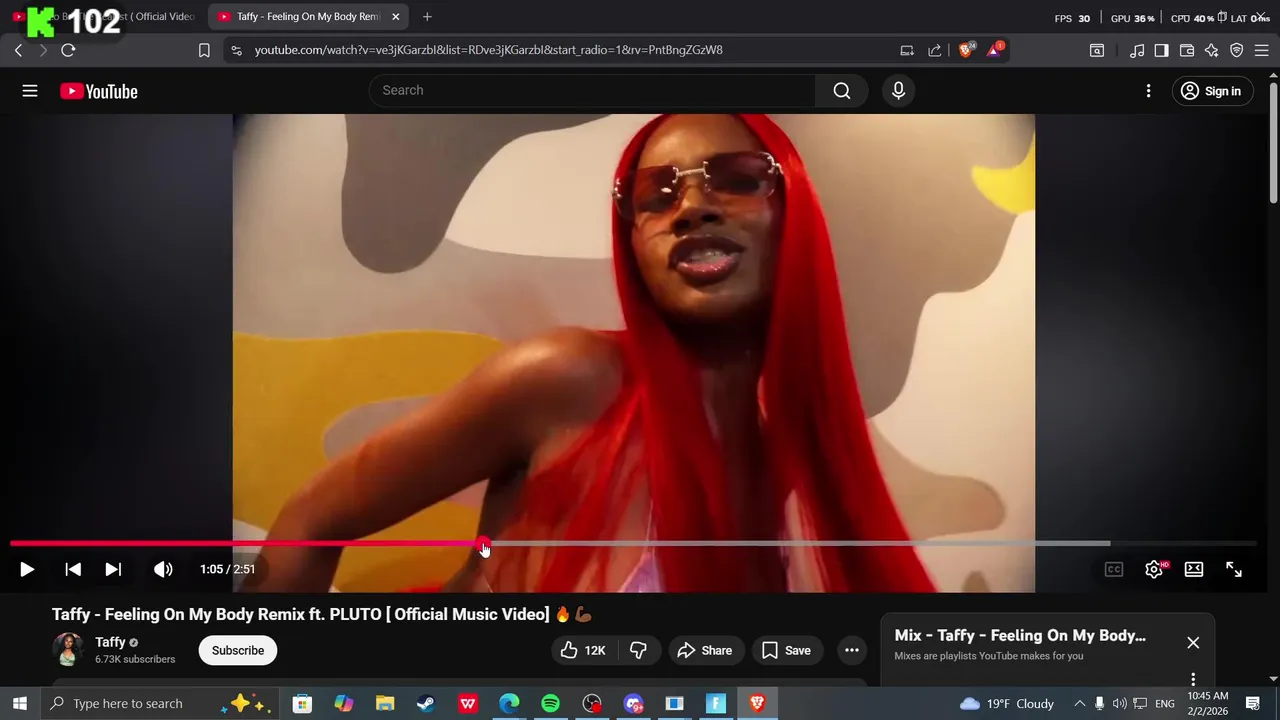This screenshot has width=1280, height=720.
Task: View site information in address bar
Action: tap(236, 50)
